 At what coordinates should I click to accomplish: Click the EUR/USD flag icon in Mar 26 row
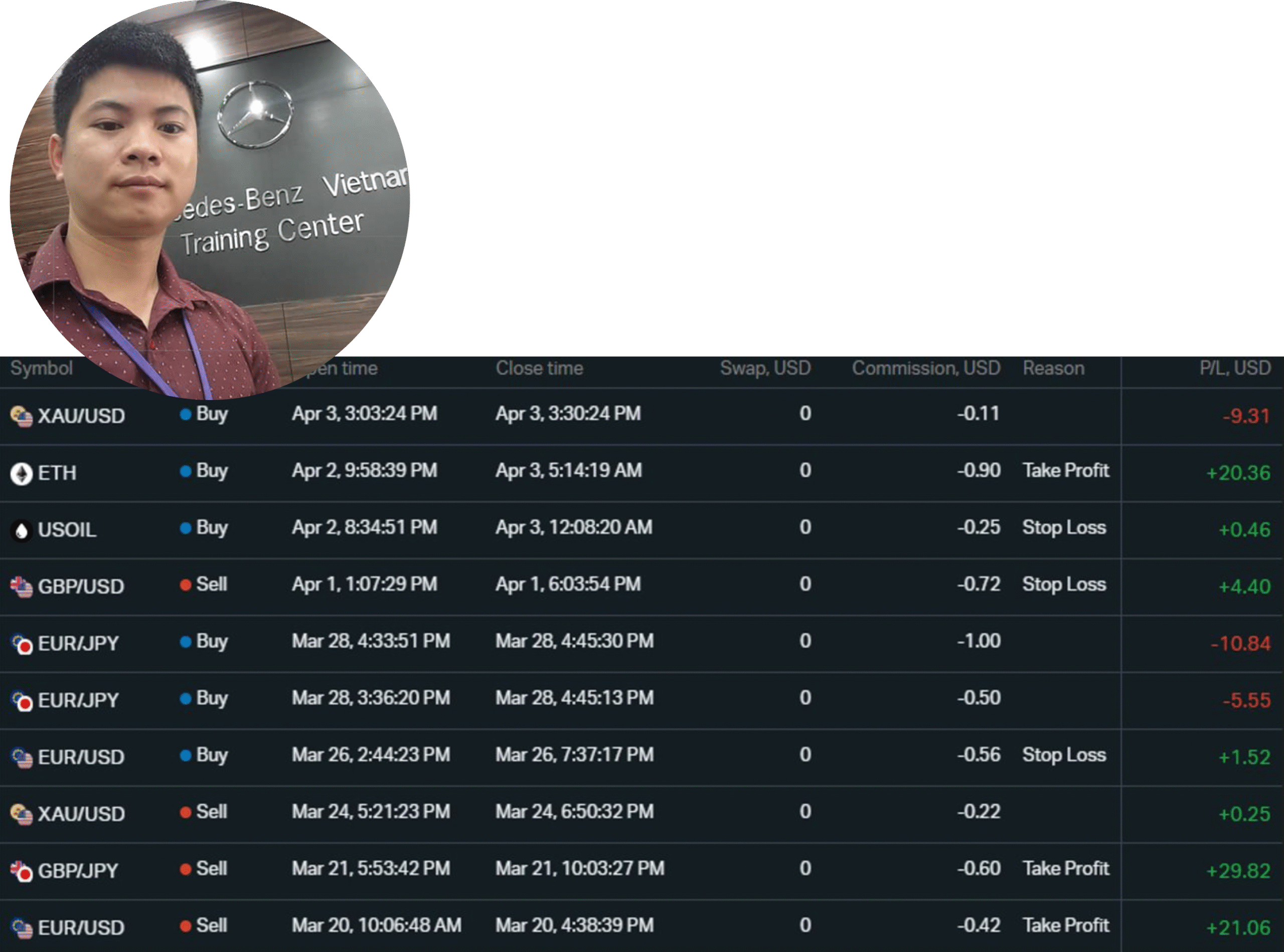point(22,758)
